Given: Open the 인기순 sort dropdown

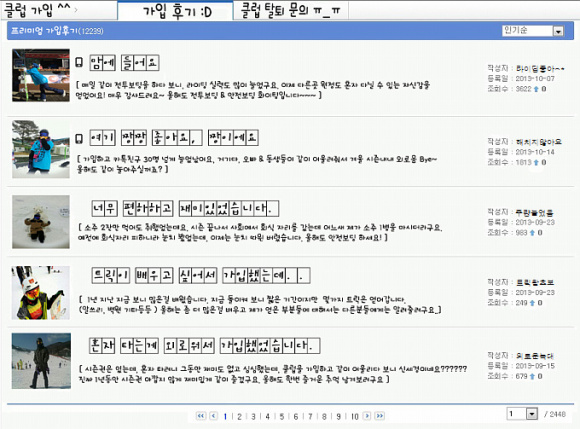Looking at the screenshot, I should [533, 31].
